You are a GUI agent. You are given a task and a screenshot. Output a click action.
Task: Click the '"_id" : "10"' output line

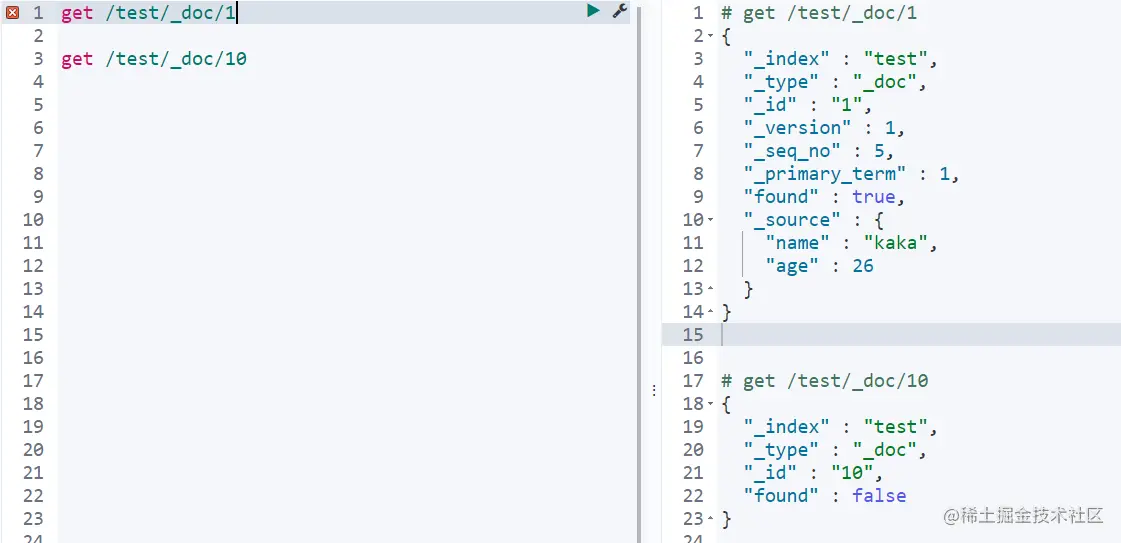coord(814,472)
